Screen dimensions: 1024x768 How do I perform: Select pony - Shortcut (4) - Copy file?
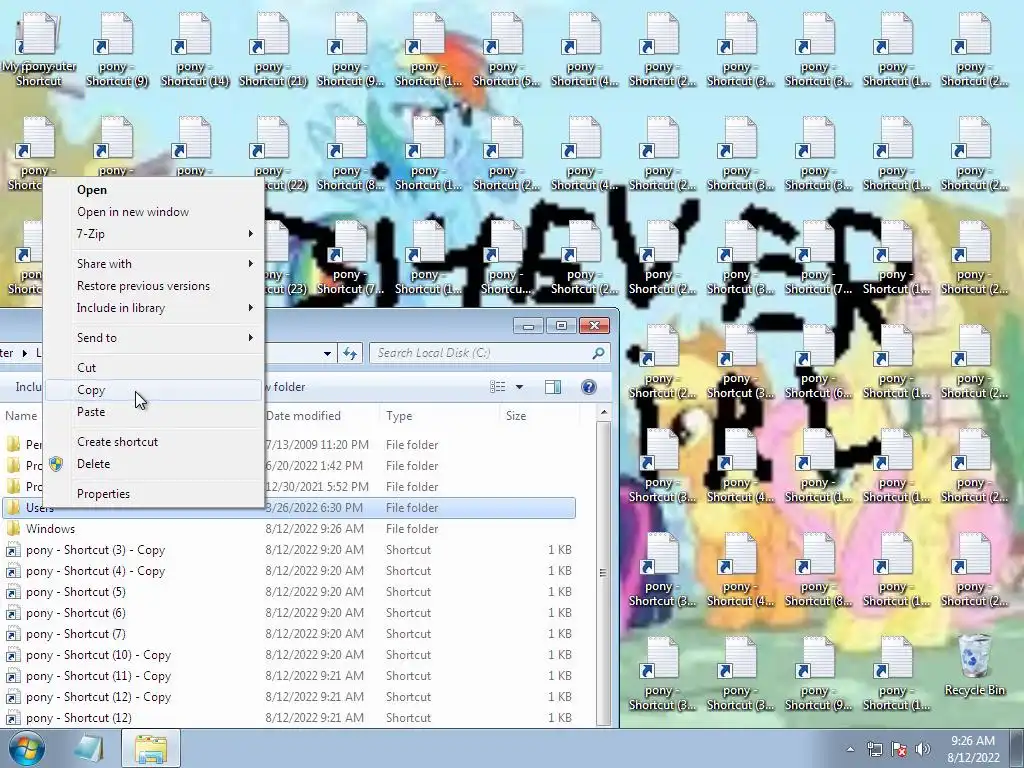click(288, 571)
